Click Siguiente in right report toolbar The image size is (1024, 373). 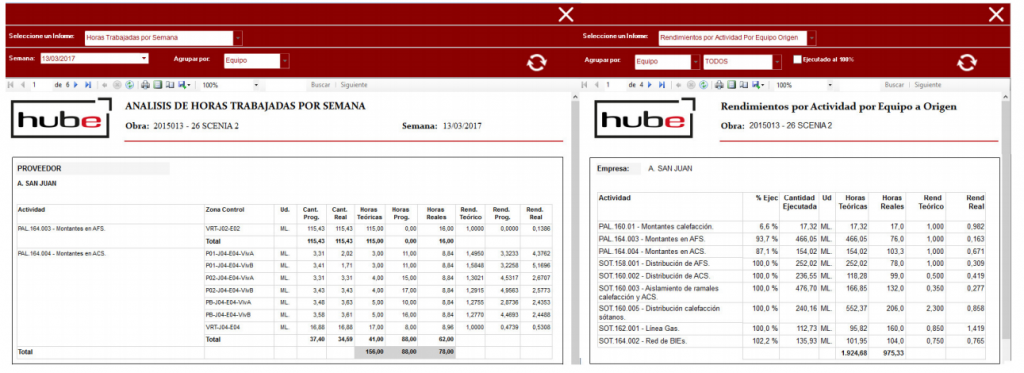928,85
